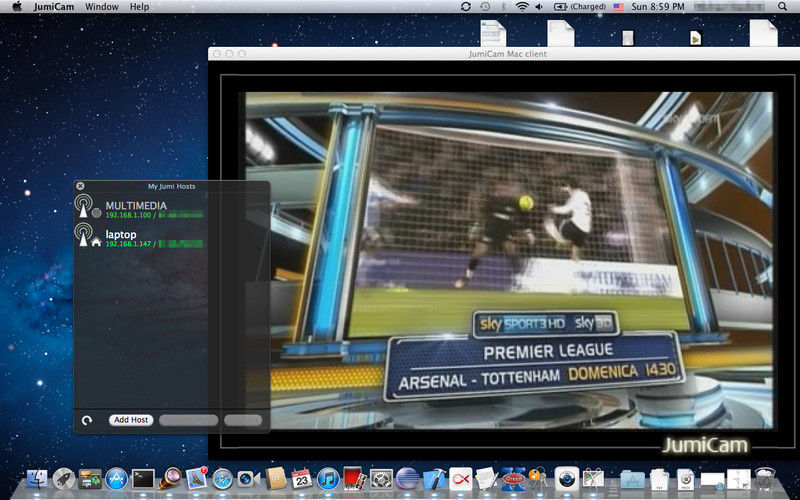The image size is (800, 500).
Task: Open the red fish dock icon
Action: (460, 479)
